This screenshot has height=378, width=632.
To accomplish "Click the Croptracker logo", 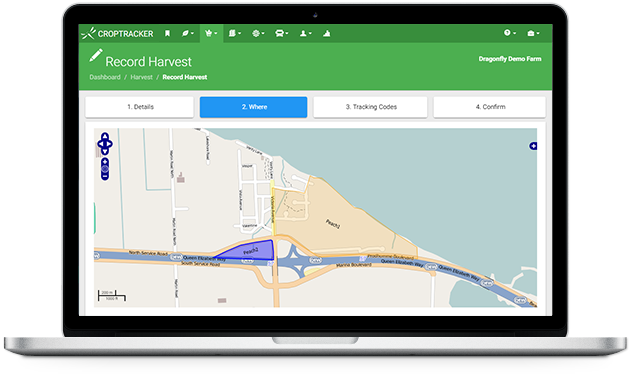I will (x=117, y=33).
